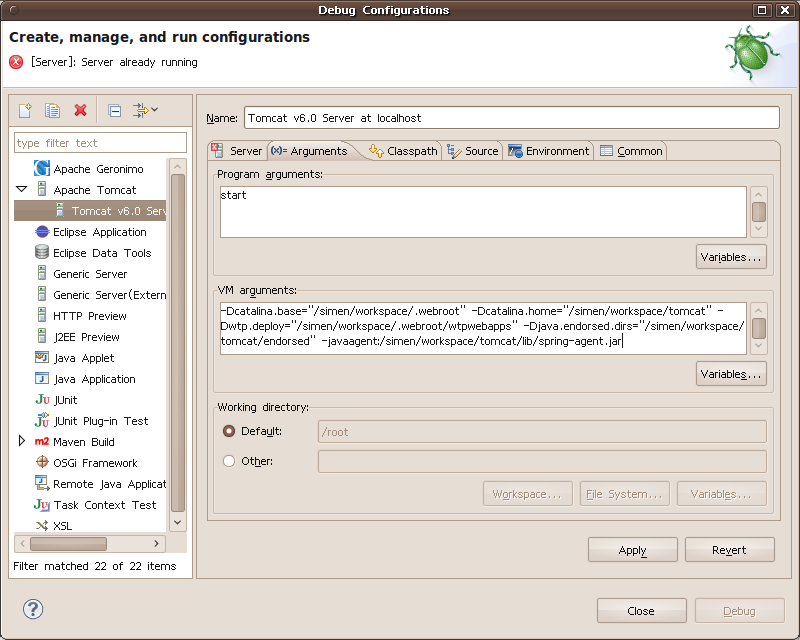Image resolution: width=800 pixels, height=640 pixels.
Task: Select the Java Application configuration type
Action: (100, 378)
